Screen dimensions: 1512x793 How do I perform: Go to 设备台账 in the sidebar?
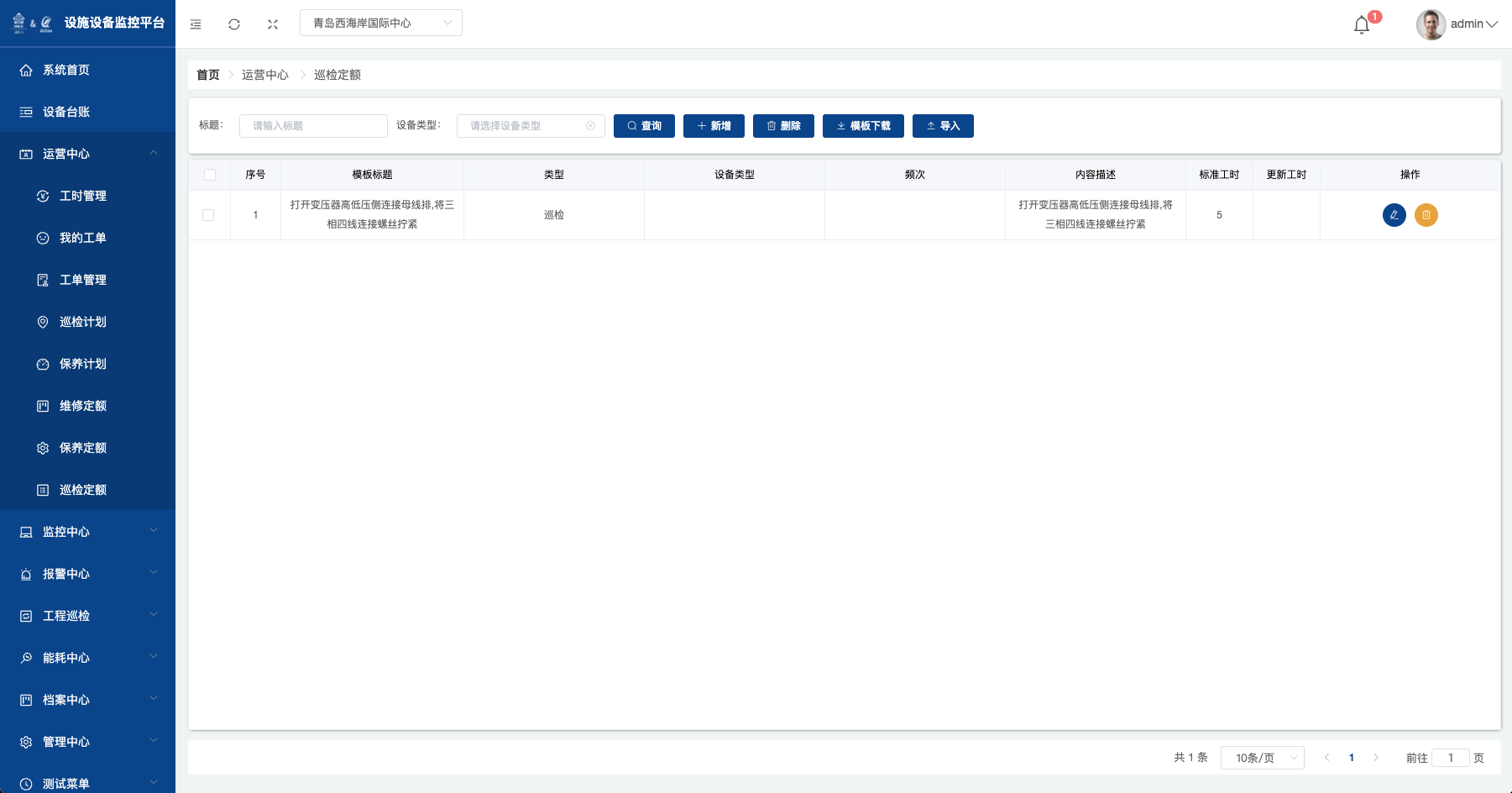(65, 112)
